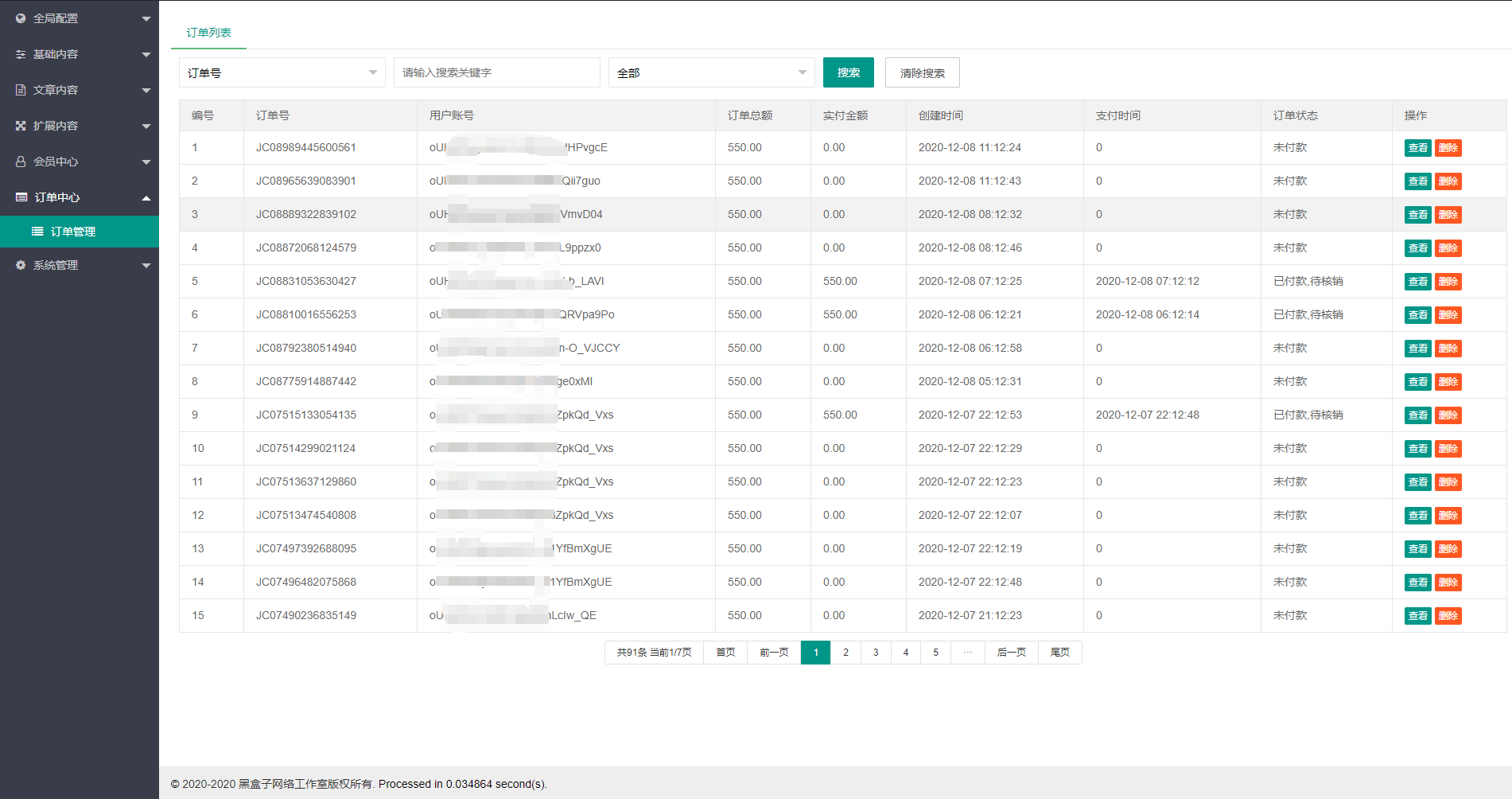This screenshot has width=1512, height=799.
Task: Go to page 3 in pagination
Action: coord(876,653)
